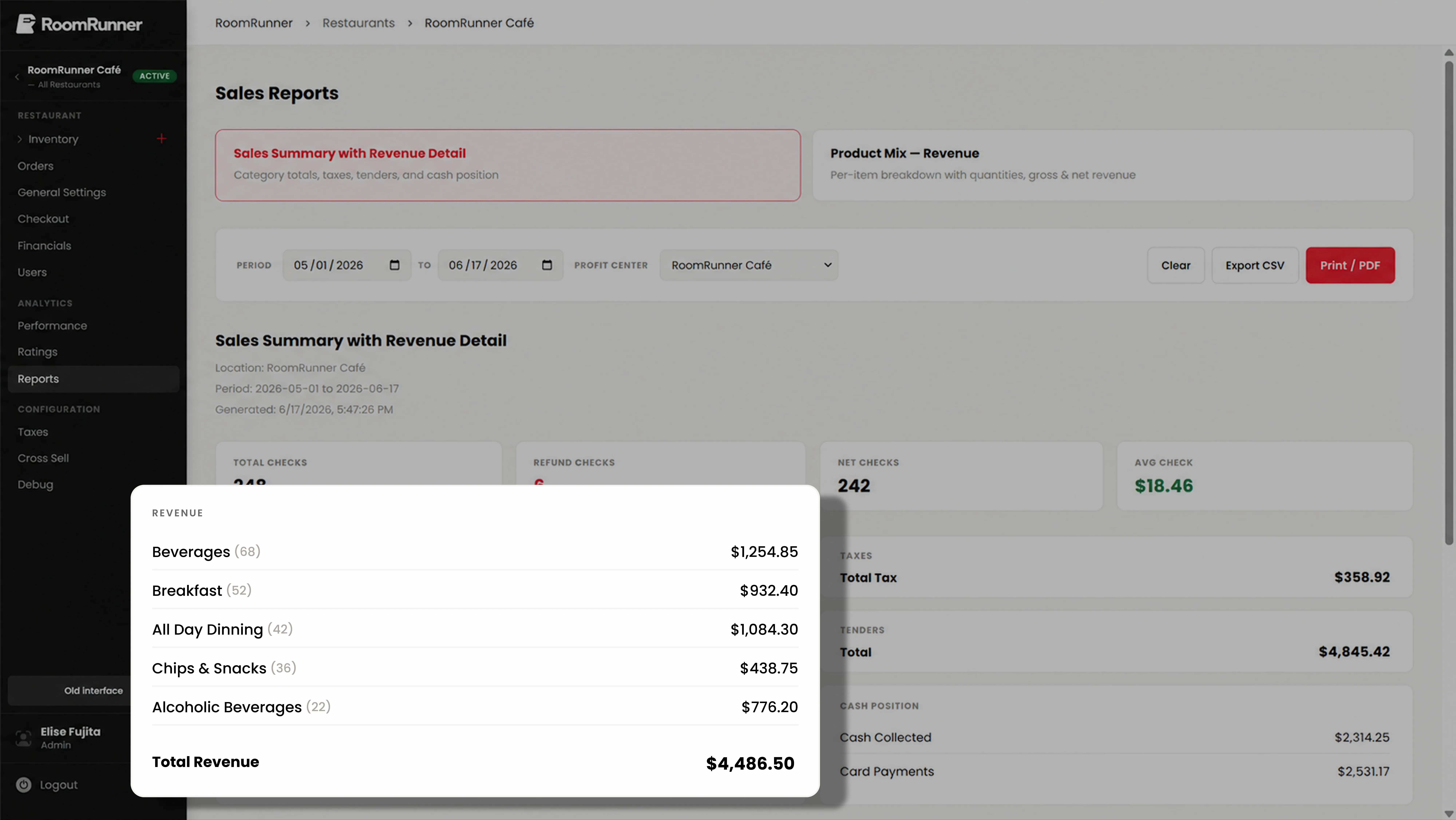Viewport: 1456px width, 820px height.
Task: Click the Export CSV button
Action: click(1255, 265)
